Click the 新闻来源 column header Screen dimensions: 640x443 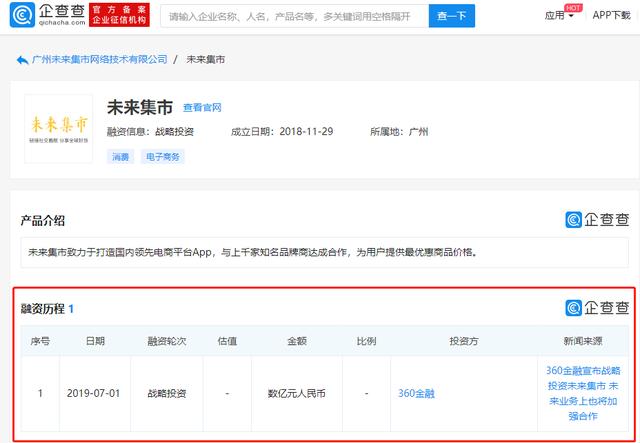pyautogui.click(x=583, y=341)
